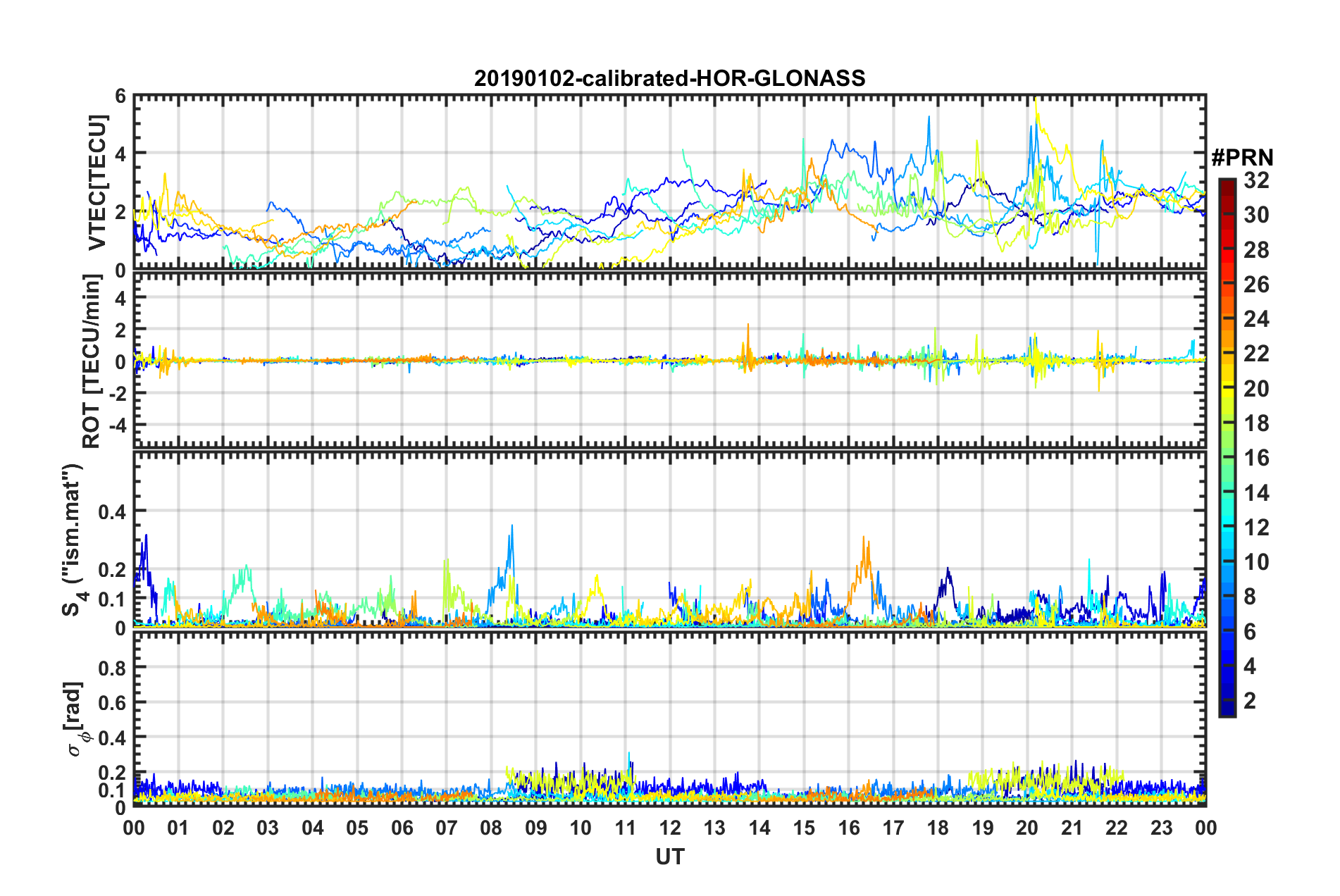Click the S4 scintillation plot panel
This screenshot has width=1340, height=896.
[670, 540]
